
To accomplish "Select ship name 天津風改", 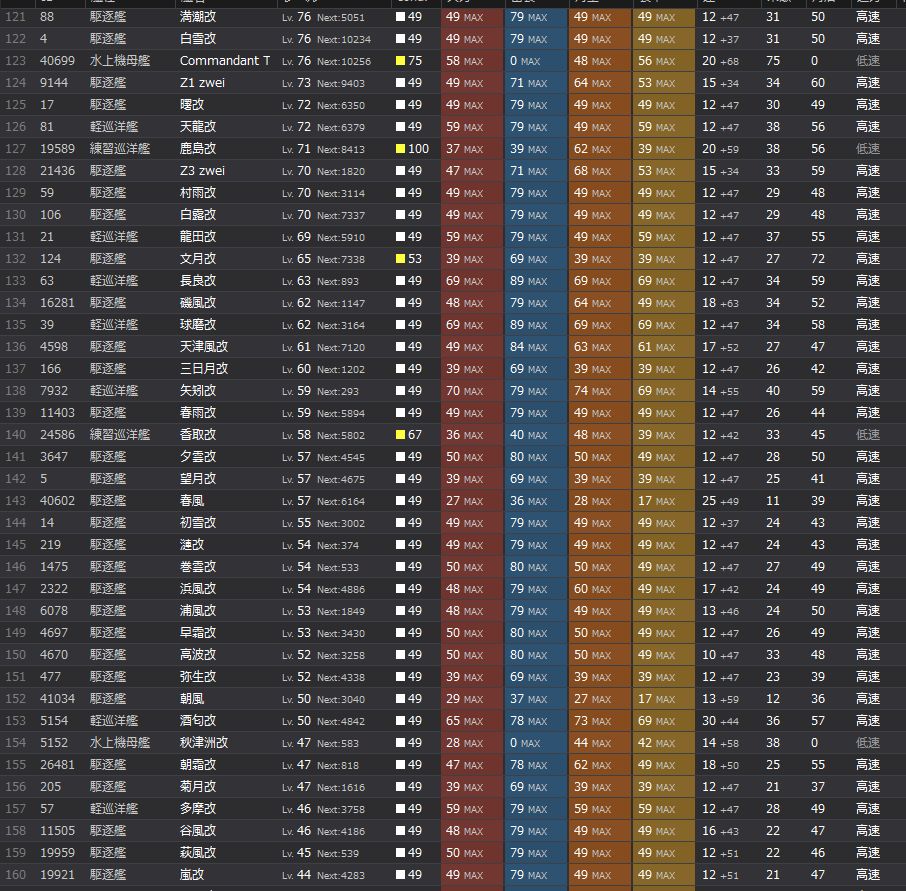I will 204,347.
